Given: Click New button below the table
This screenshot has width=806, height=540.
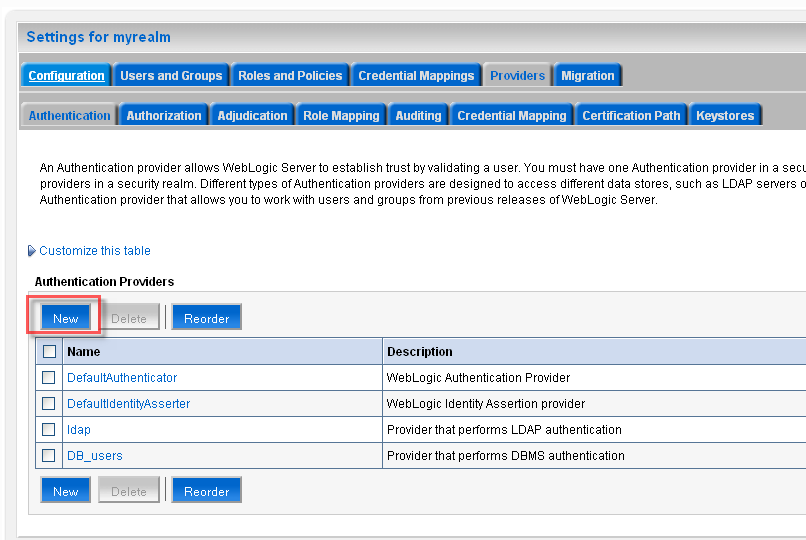Looking at the screenshot, I should tap(65, 492).
